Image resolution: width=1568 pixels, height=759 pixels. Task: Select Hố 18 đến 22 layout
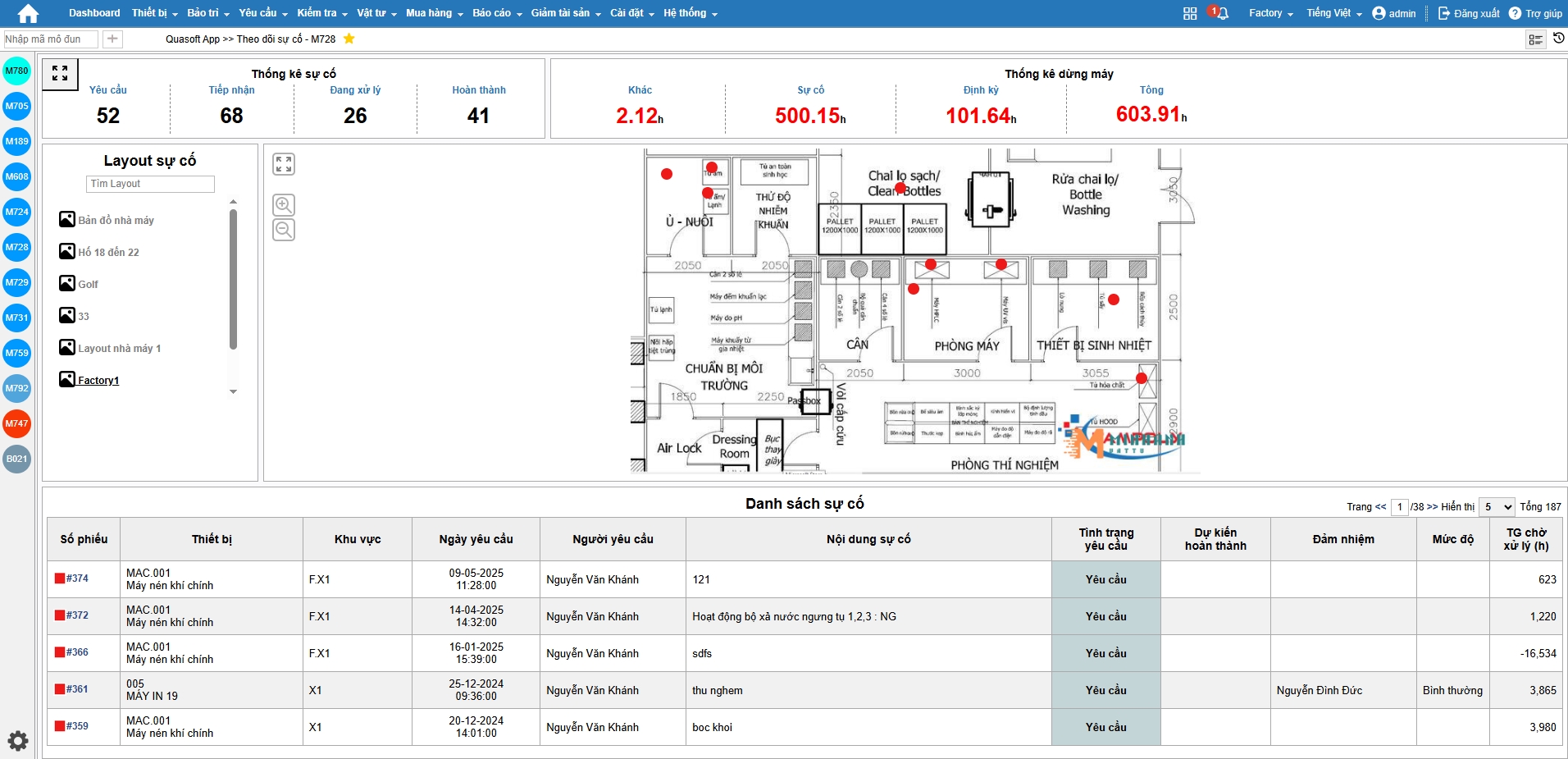click(99, 252)
